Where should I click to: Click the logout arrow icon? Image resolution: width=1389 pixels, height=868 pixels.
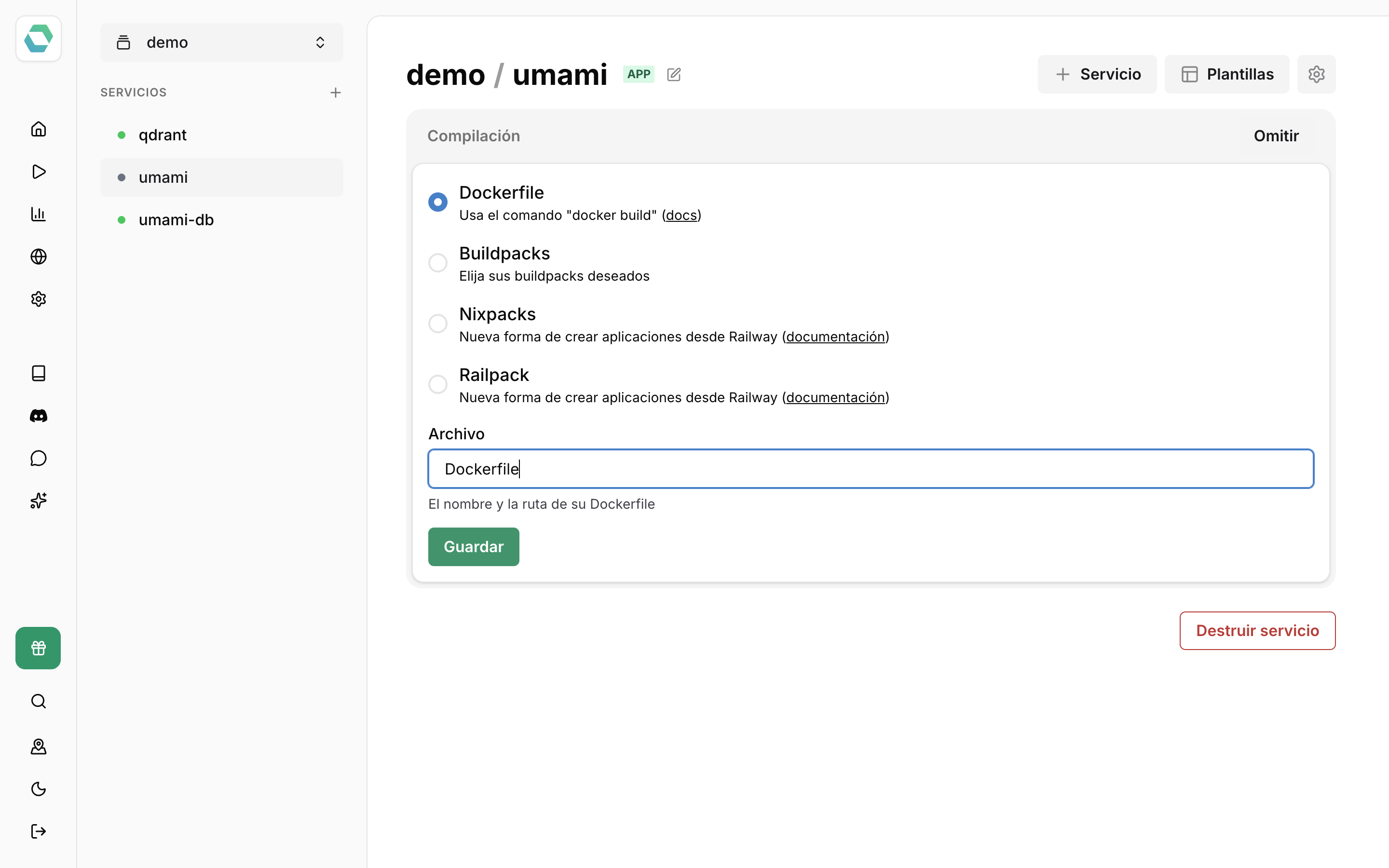pos(39,831)
